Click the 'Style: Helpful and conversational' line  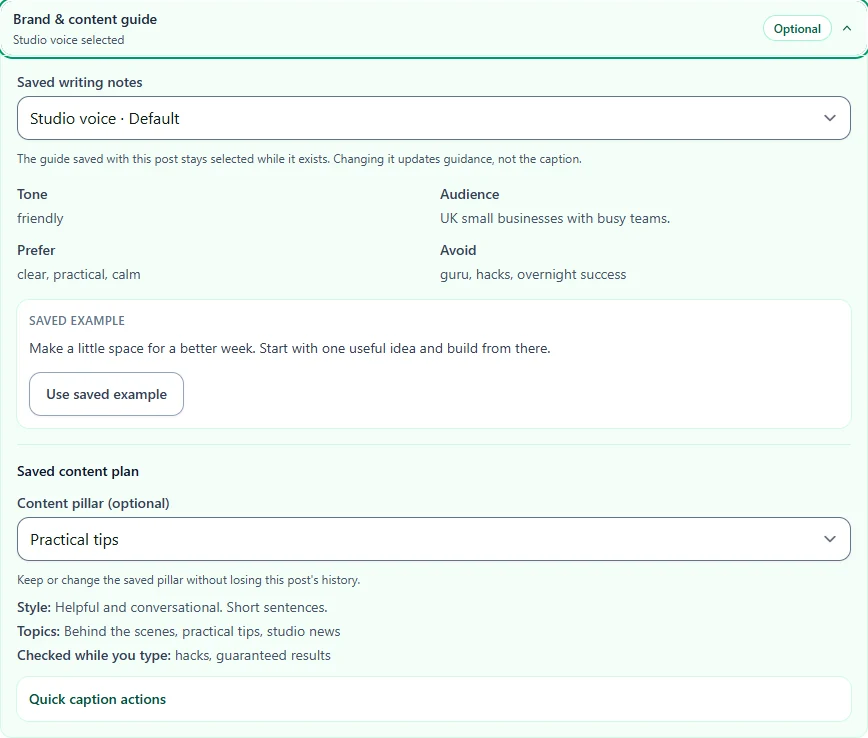click(172, 607)
